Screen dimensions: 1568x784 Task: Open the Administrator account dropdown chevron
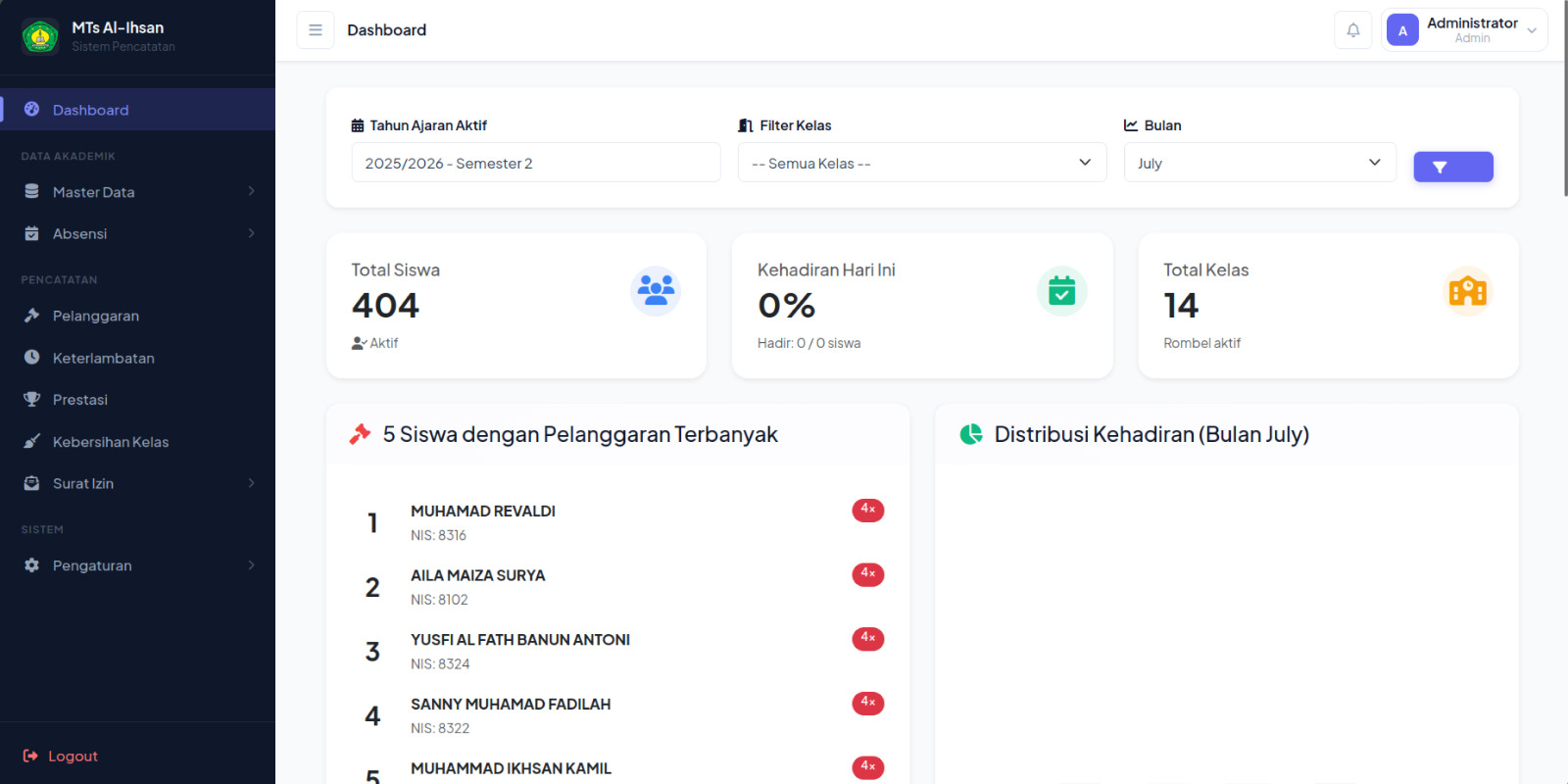[1532, 30]
